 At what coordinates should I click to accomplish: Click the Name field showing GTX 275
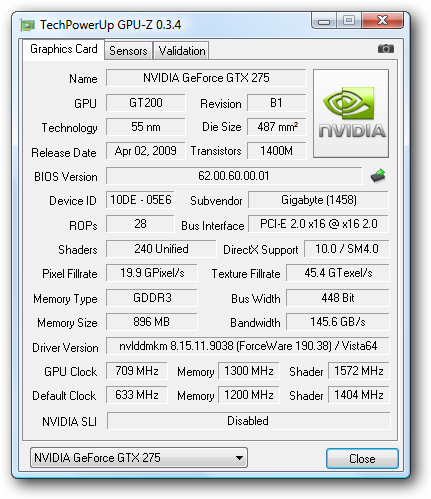(x=206, y=78)
